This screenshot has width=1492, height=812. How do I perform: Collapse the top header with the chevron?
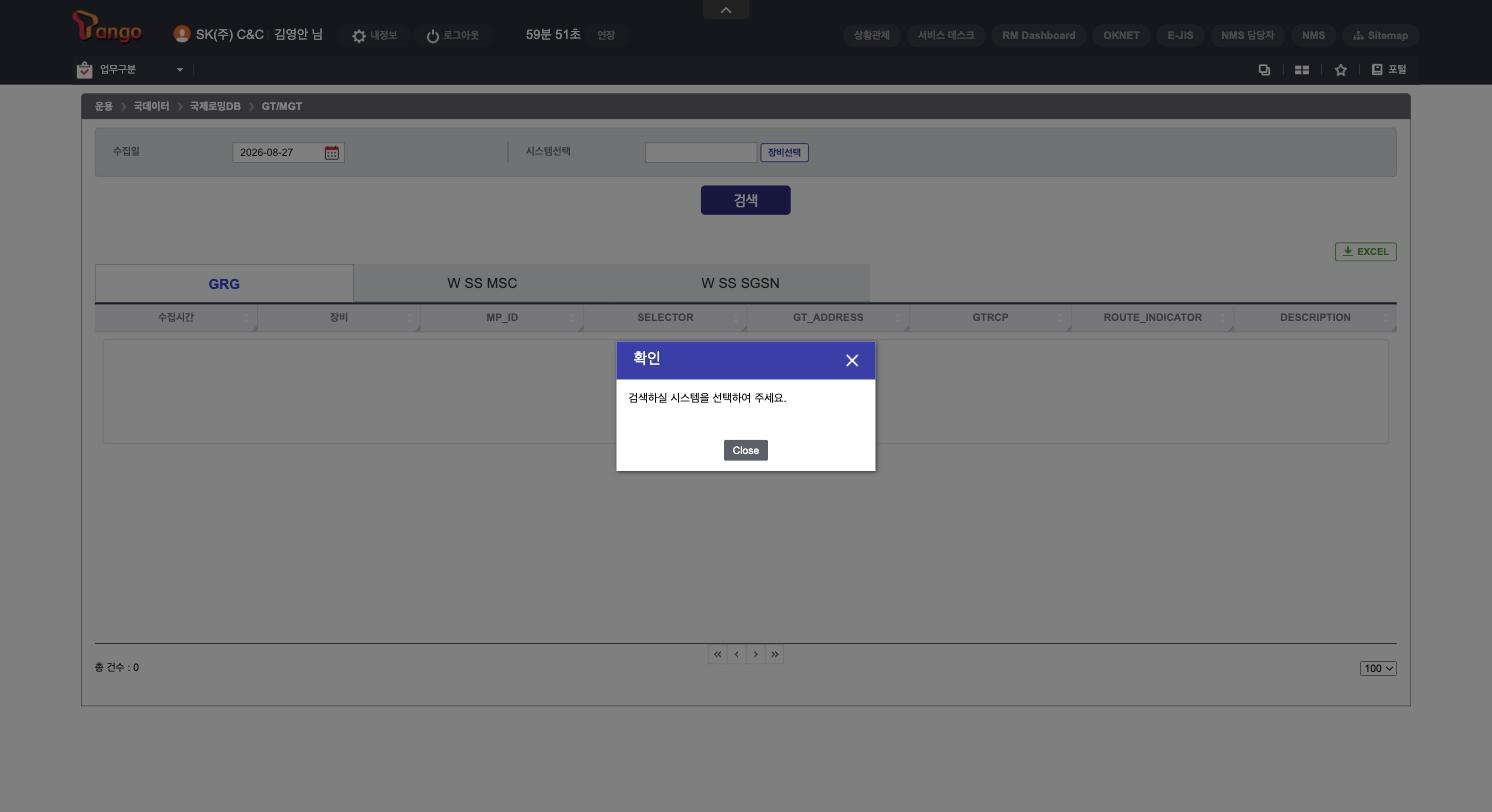(726, 10)
